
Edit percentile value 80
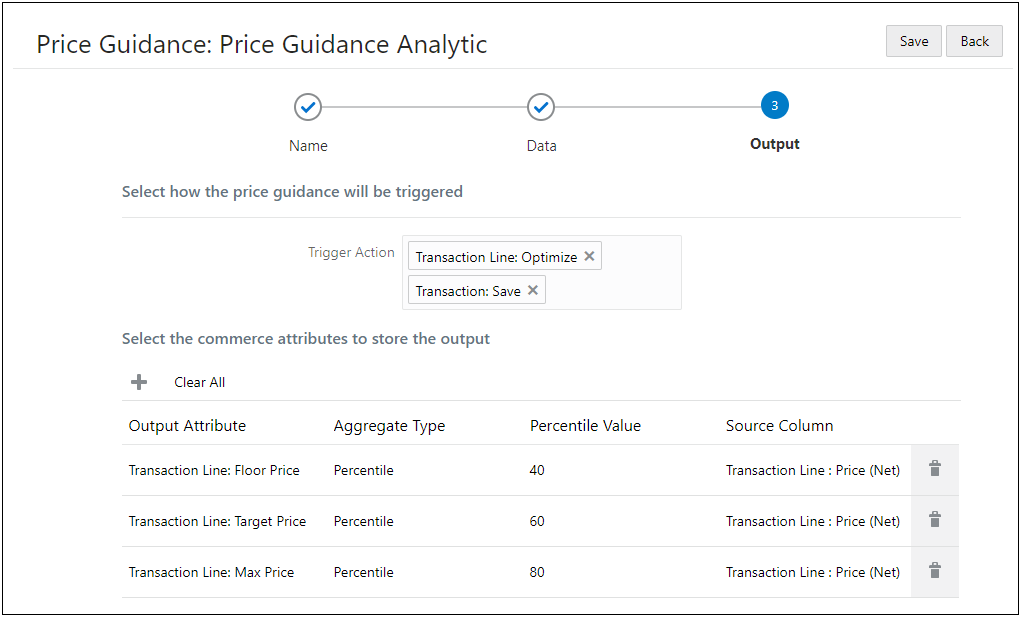coord(537,572)
